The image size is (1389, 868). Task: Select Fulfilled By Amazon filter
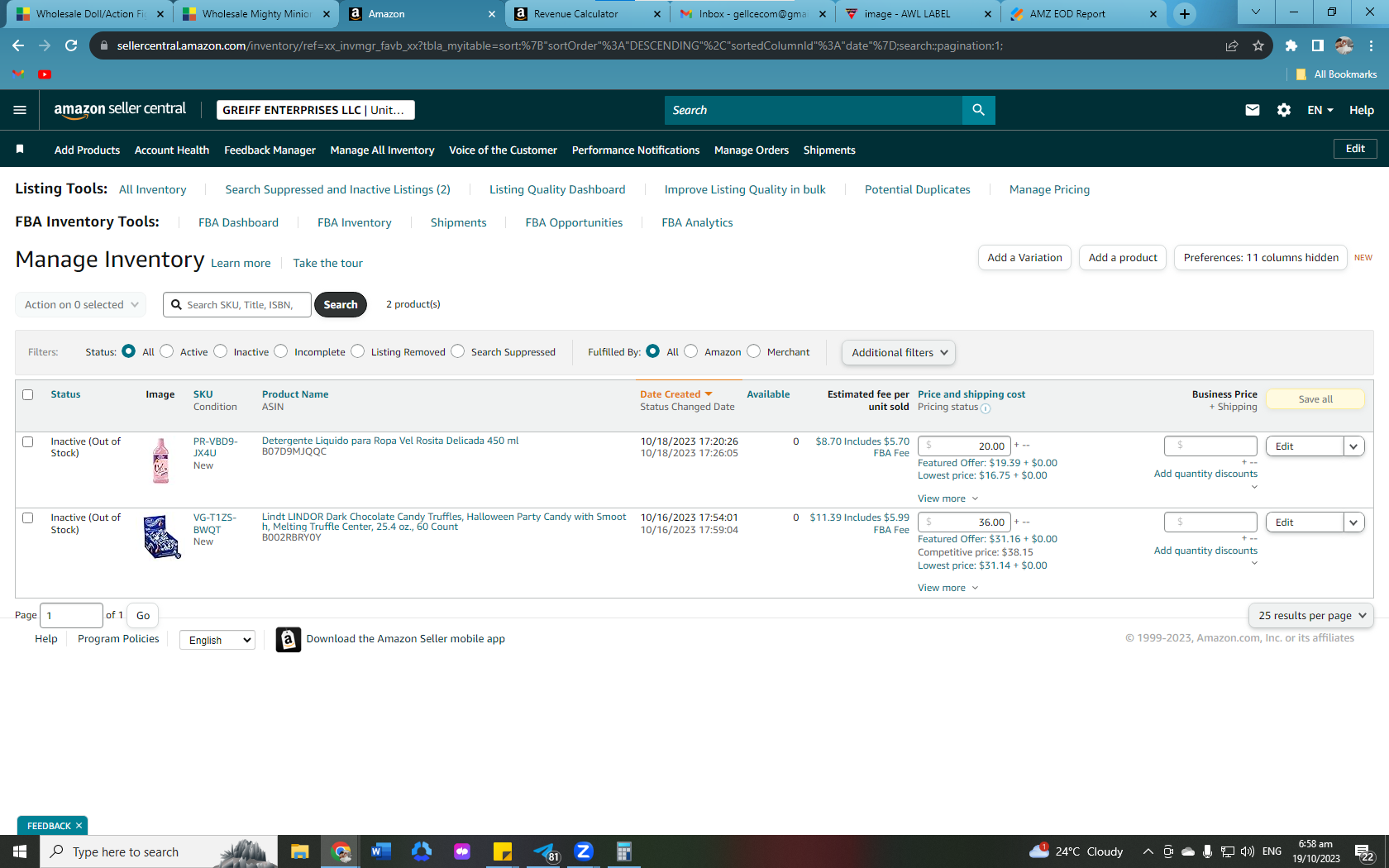coord(691,351)
